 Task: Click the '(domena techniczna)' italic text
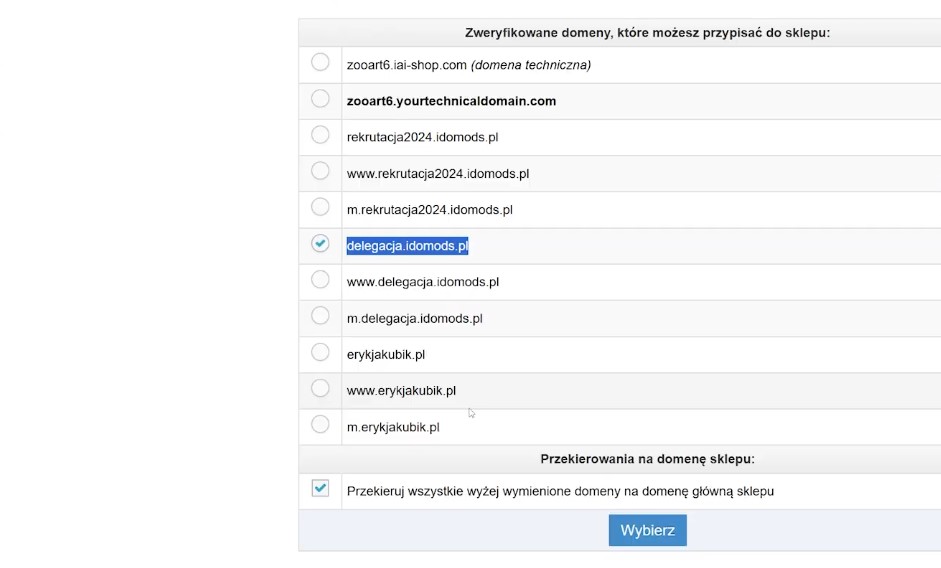tap(531, 65)
